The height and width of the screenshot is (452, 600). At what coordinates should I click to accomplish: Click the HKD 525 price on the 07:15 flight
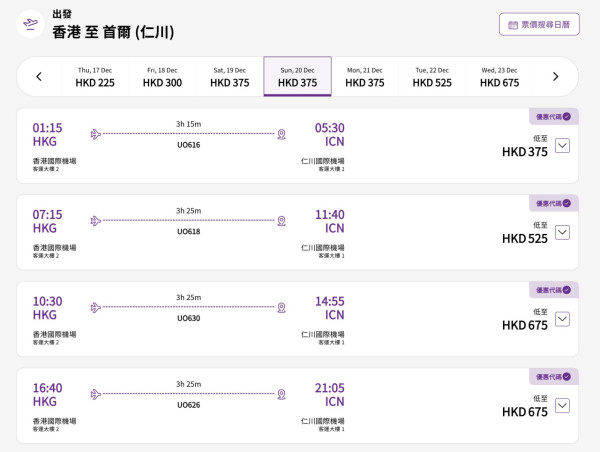(x=525, y=239)
